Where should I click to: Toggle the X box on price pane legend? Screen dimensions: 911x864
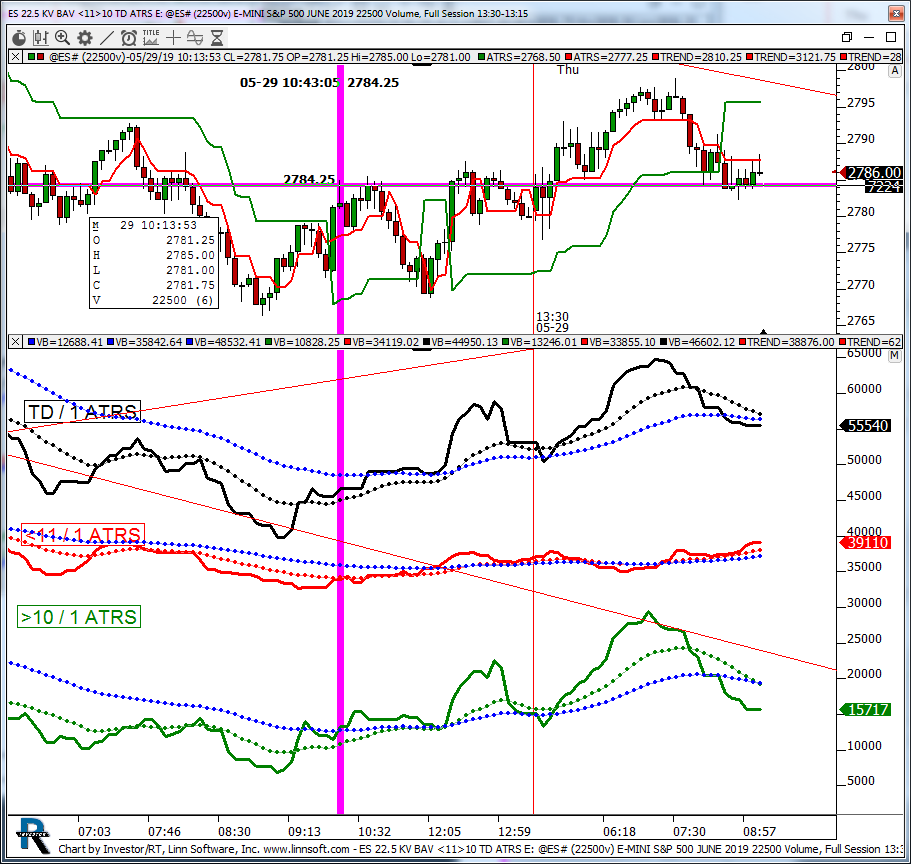pyautogui.click(x=14, y=58)
